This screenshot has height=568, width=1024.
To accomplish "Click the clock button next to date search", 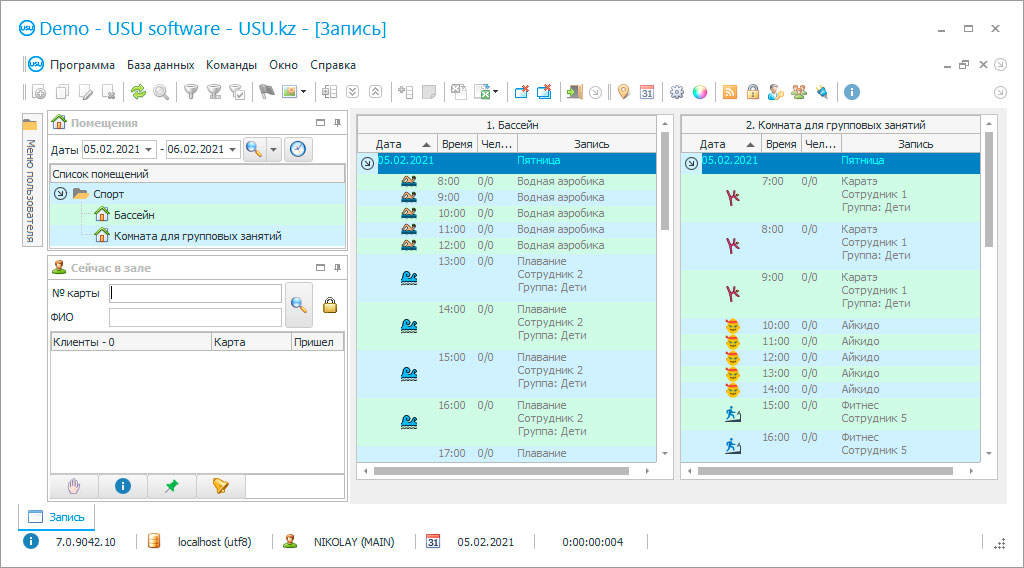I will [298, 149].
